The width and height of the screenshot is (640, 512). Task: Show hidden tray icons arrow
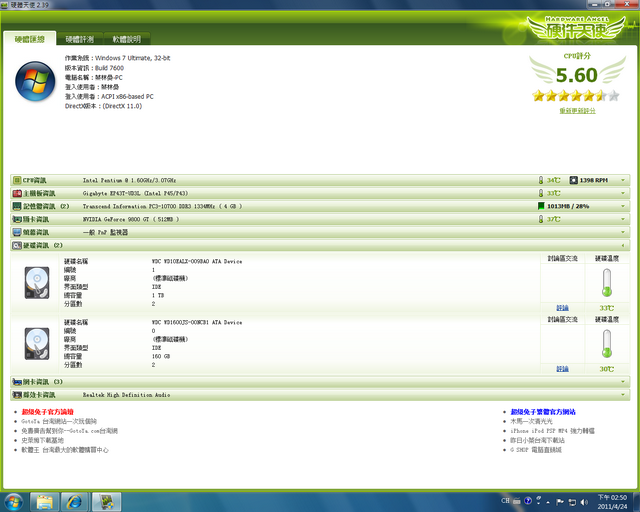548,502
